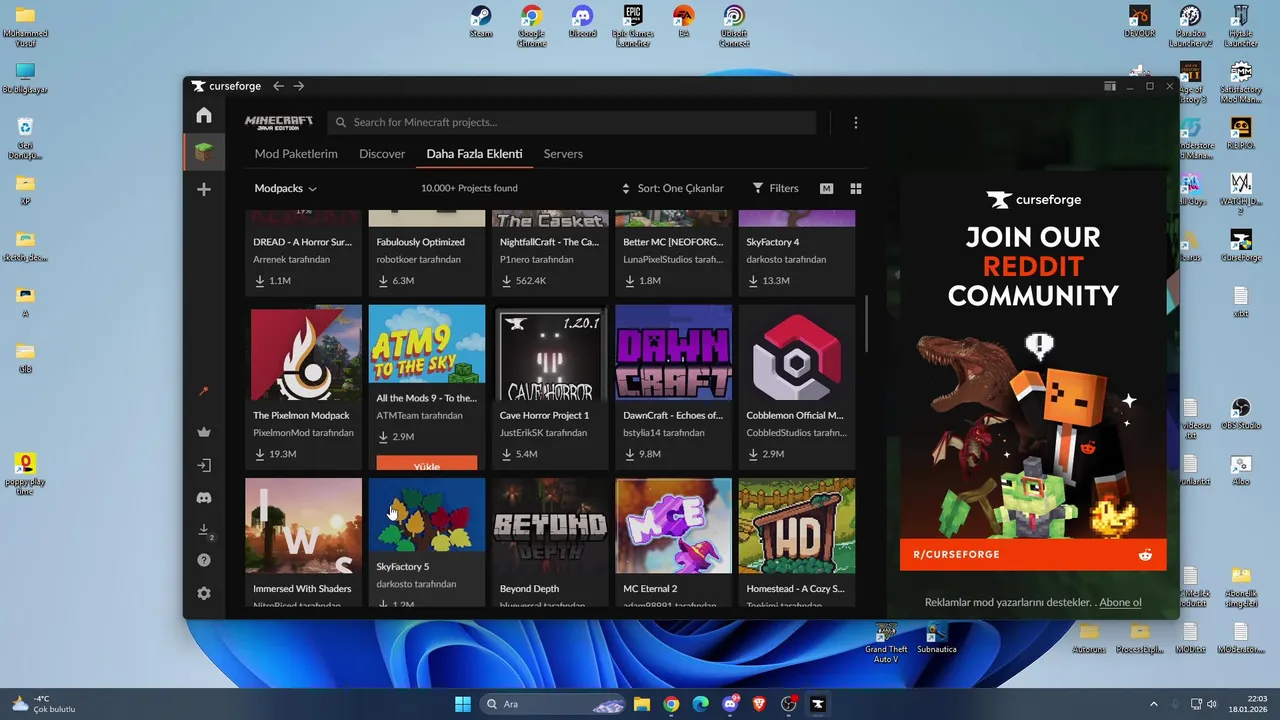This screenshot has height=720, width=1280.
Task: Click the plus icon to add game
Action: click(x=204, y=189)
